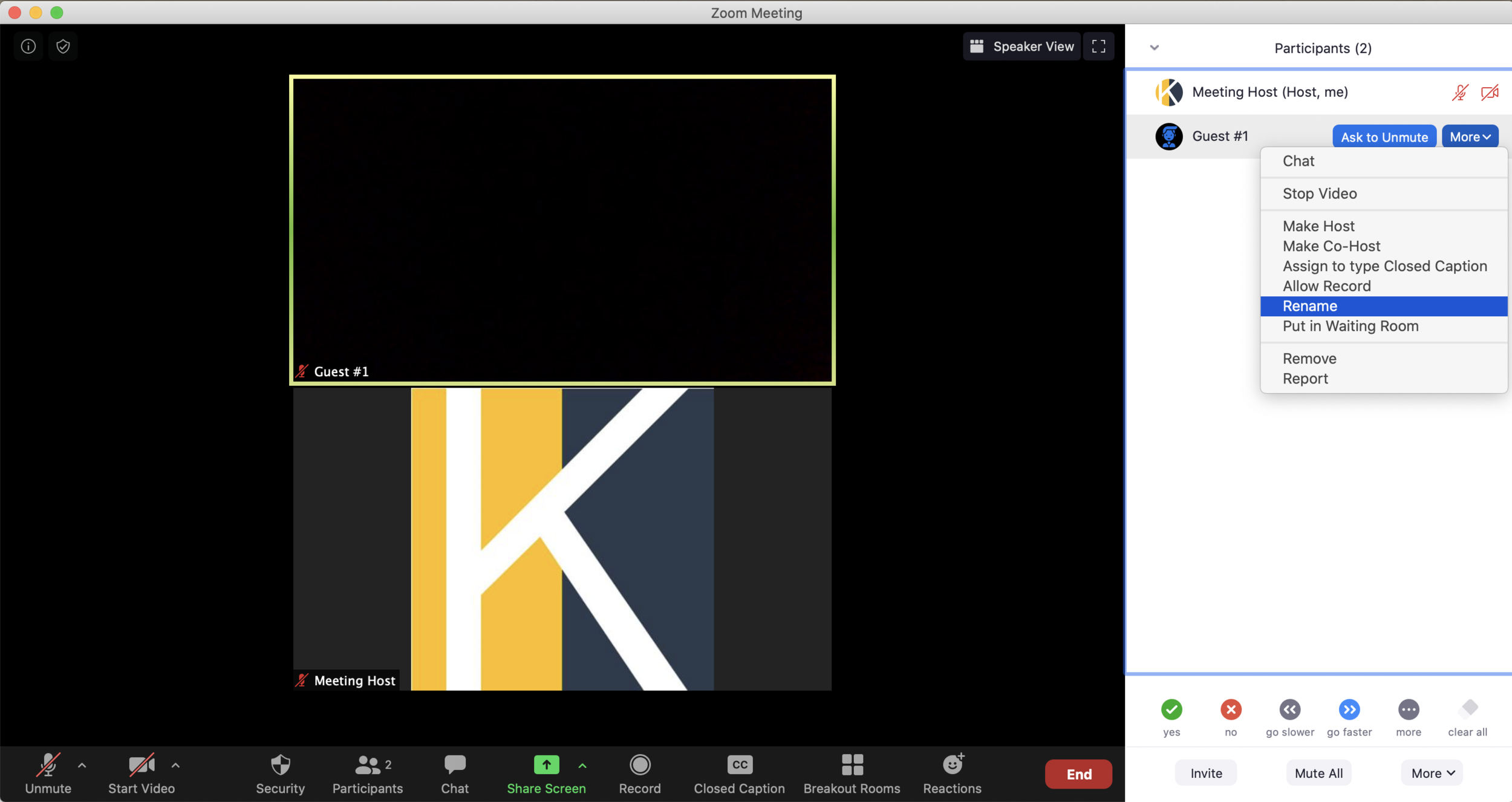
Task: Open Share Screen options caret
Action: [582, 766]
